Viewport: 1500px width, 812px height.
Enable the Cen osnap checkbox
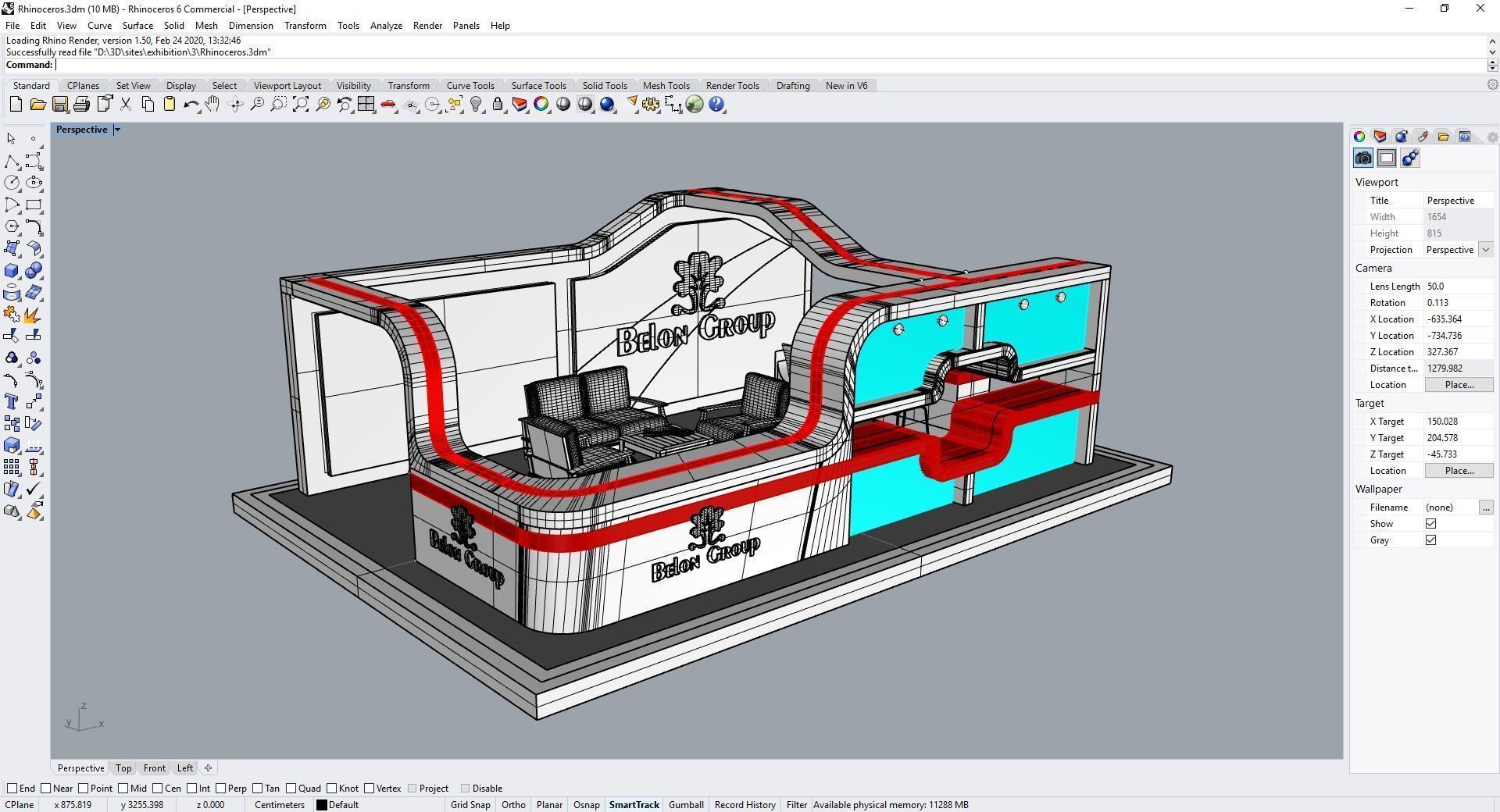click(157, 789)
